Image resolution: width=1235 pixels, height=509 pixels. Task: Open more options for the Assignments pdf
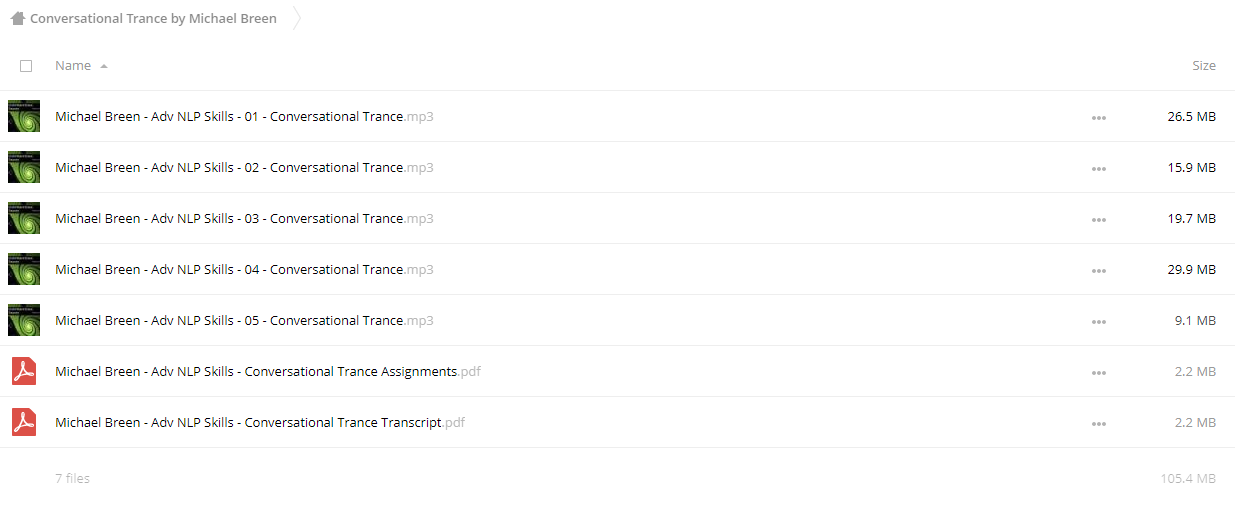1099,372
